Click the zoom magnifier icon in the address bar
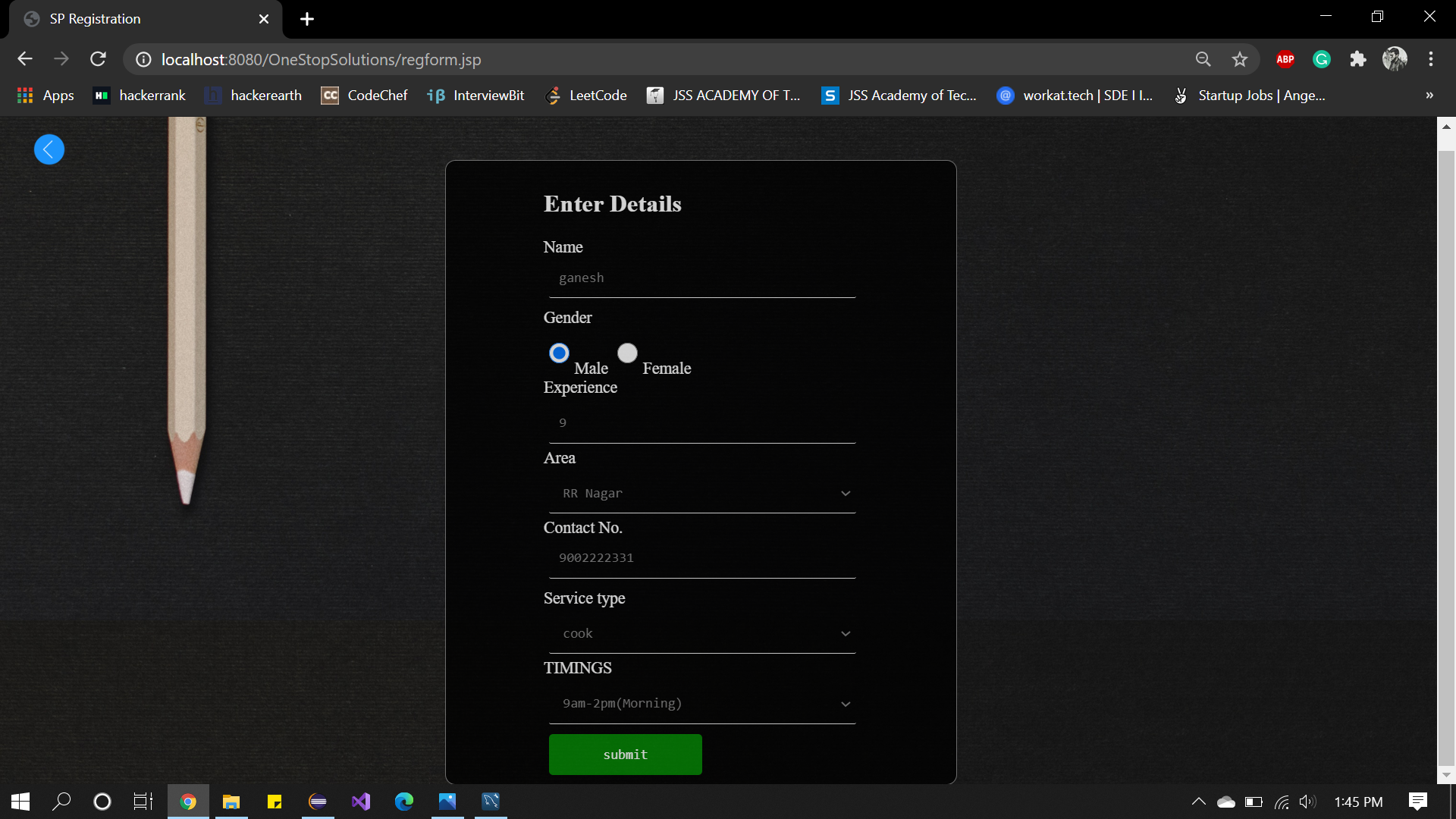Viewport: 1456px width, 819px height. [x=1203, y=59]
